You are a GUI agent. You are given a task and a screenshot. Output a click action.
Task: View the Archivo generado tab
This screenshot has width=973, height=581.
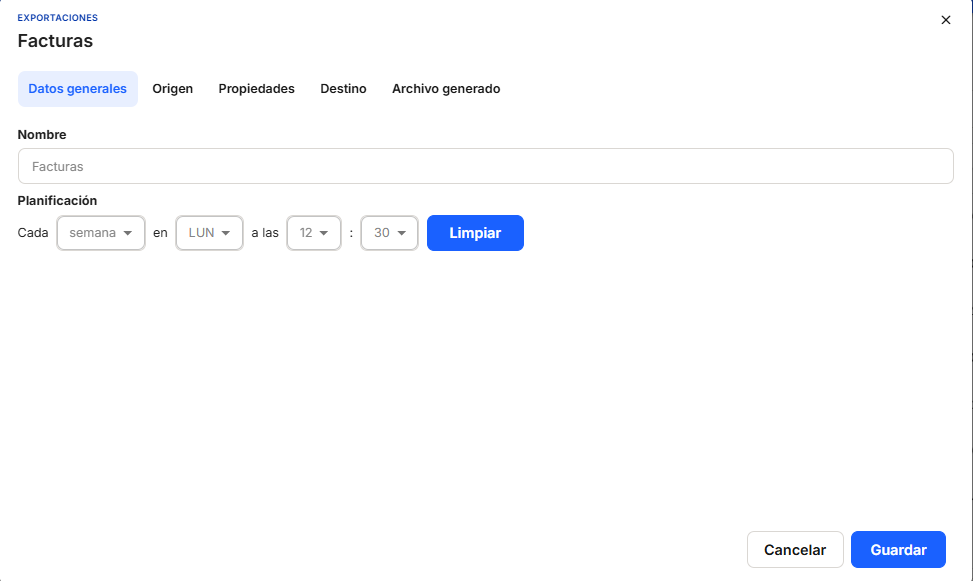446,89
